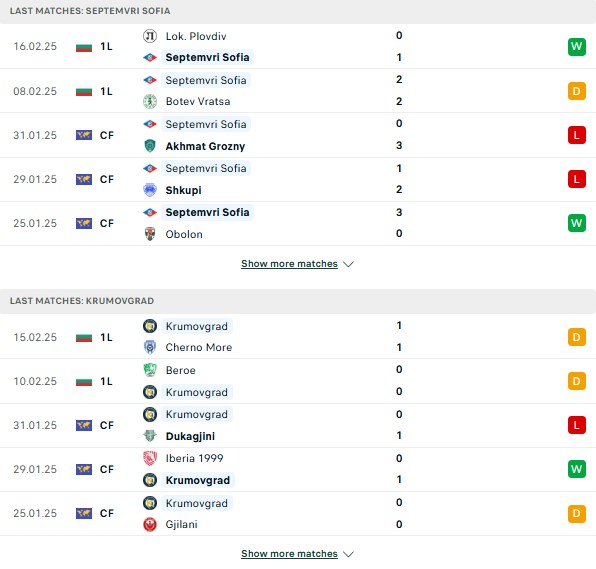Click the Lok. Plovdiv club crest icon
The image size is (596, 569).
tap(150, 36)
